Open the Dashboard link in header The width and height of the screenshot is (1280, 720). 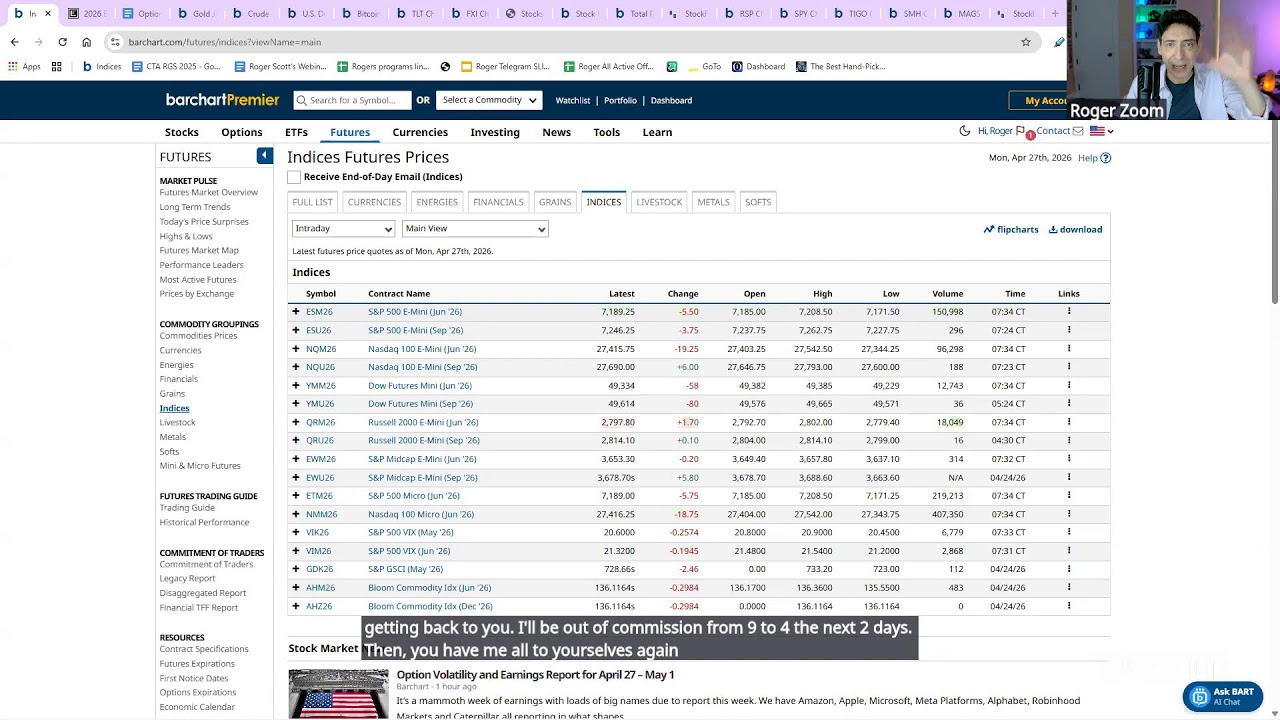point(671,100)
